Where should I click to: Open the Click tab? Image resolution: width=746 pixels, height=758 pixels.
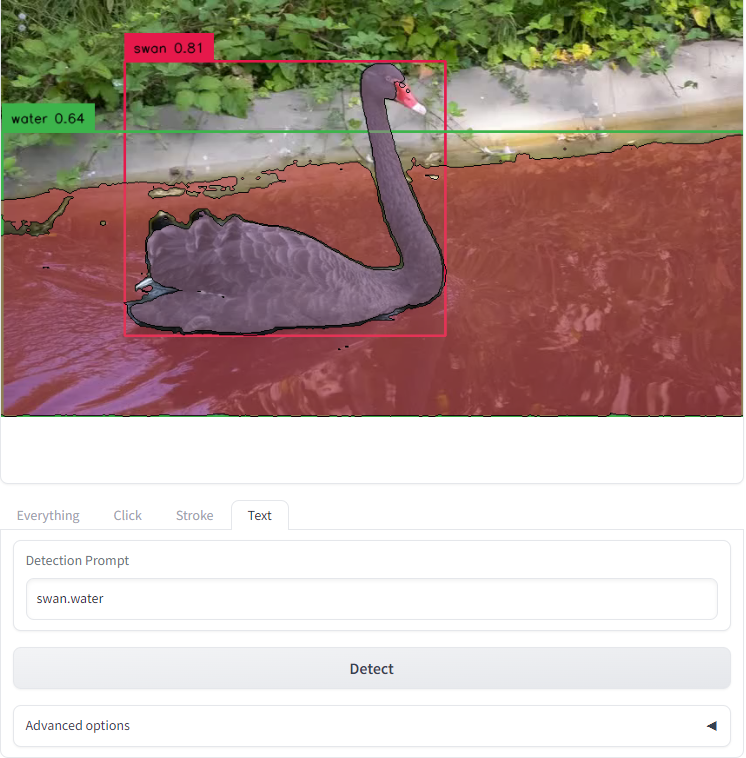click(127, 515)
